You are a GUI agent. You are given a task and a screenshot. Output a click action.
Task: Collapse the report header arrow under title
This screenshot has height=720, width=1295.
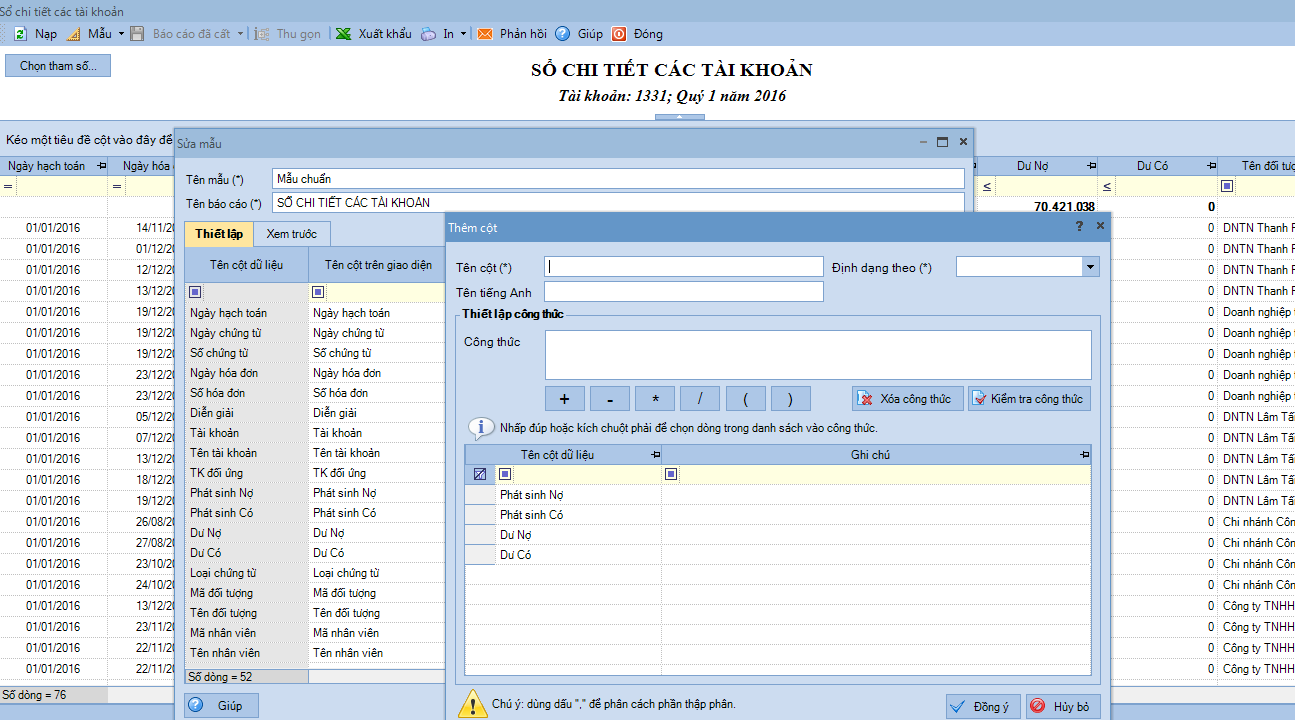tap(680, 118)
